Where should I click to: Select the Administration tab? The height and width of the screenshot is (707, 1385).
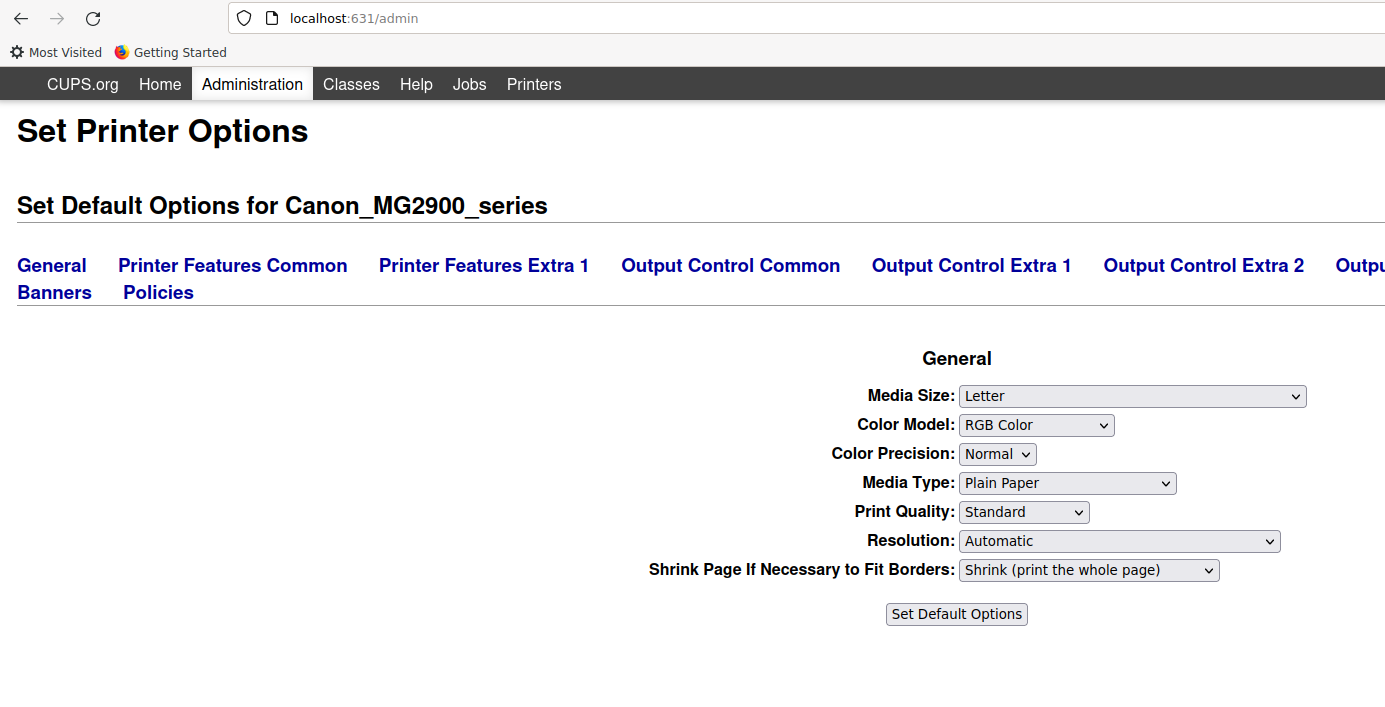click(252, 84)
